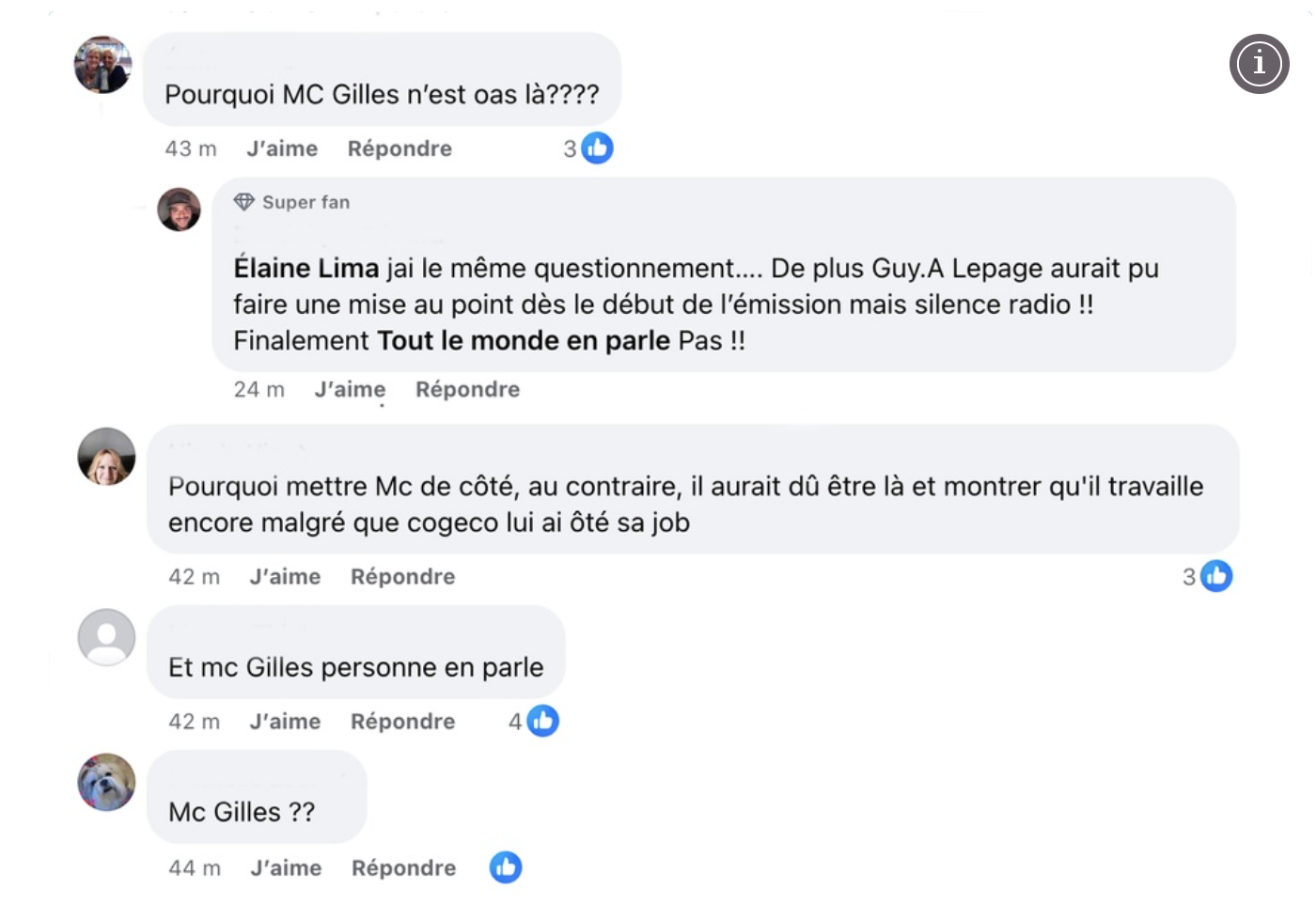Click Répondre under the cogeco comment
The width and height of the screenshot is (1316, 904).
402,576
